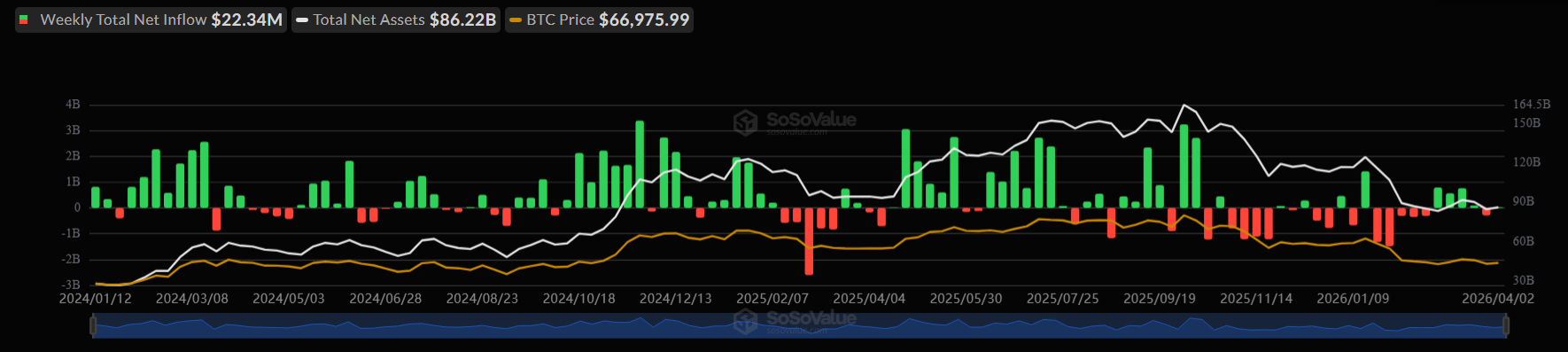This screenshot has height=352, width=1568.
Task: Click the 1B left axis label
Action: point(73,182)
